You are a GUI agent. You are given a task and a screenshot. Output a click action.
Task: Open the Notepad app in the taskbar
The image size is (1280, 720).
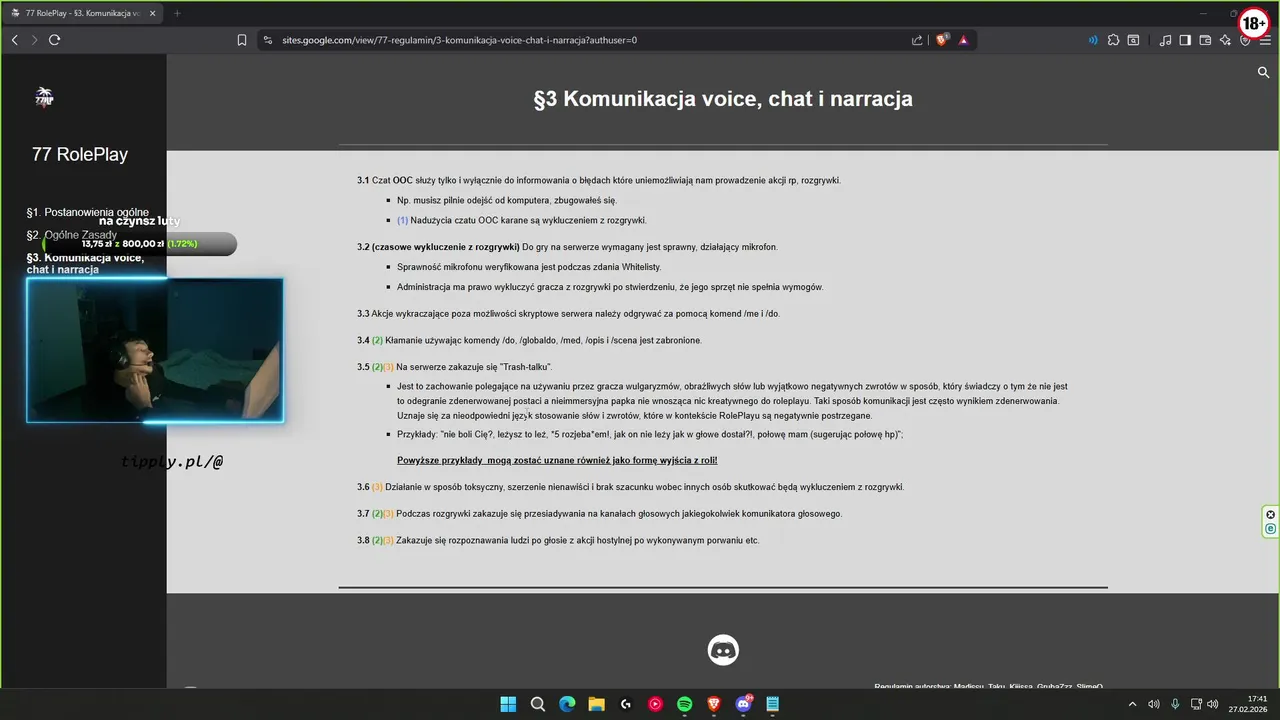[x=773, y=704]
